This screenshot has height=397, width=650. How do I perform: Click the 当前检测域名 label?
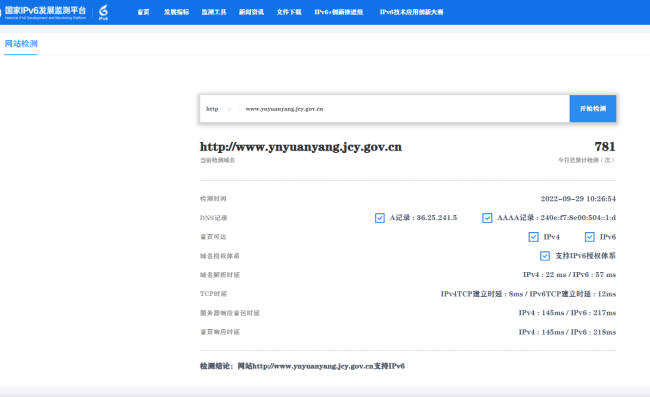point(217,160)
